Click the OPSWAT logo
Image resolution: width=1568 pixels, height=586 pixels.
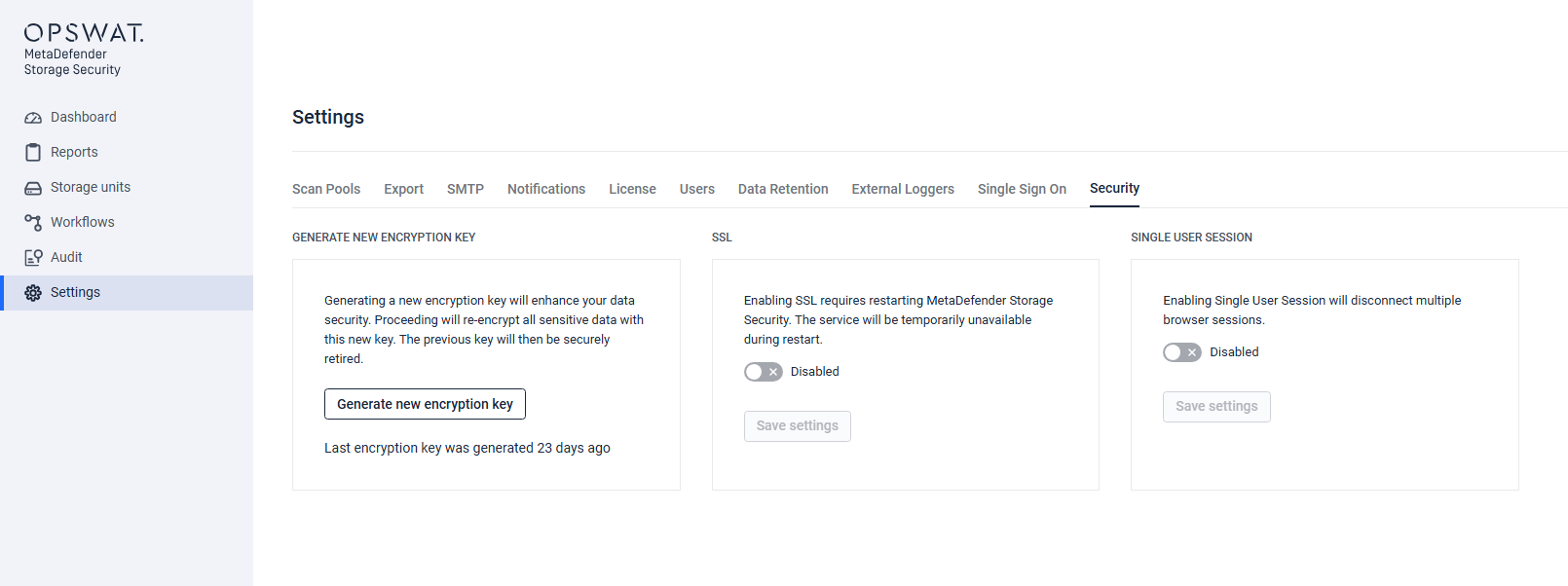pyautogui.click(x=84, y=34)
